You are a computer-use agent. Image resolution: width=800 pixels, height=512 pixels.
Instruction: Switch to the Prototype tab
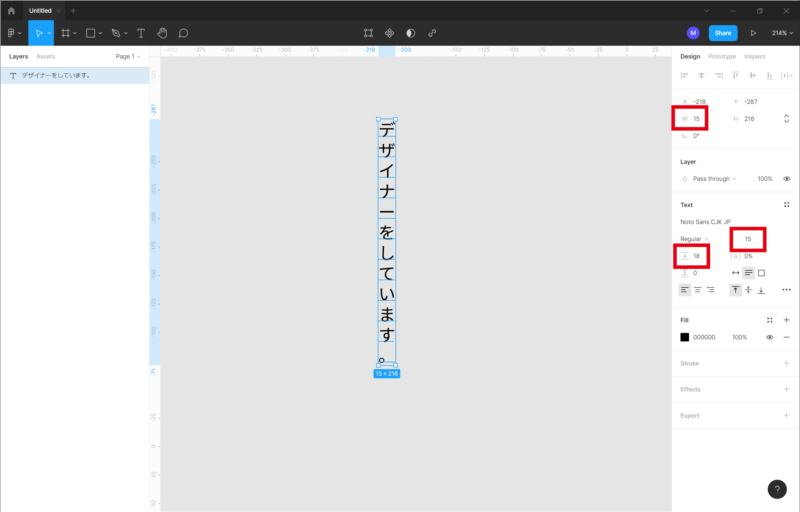point(721,56)
